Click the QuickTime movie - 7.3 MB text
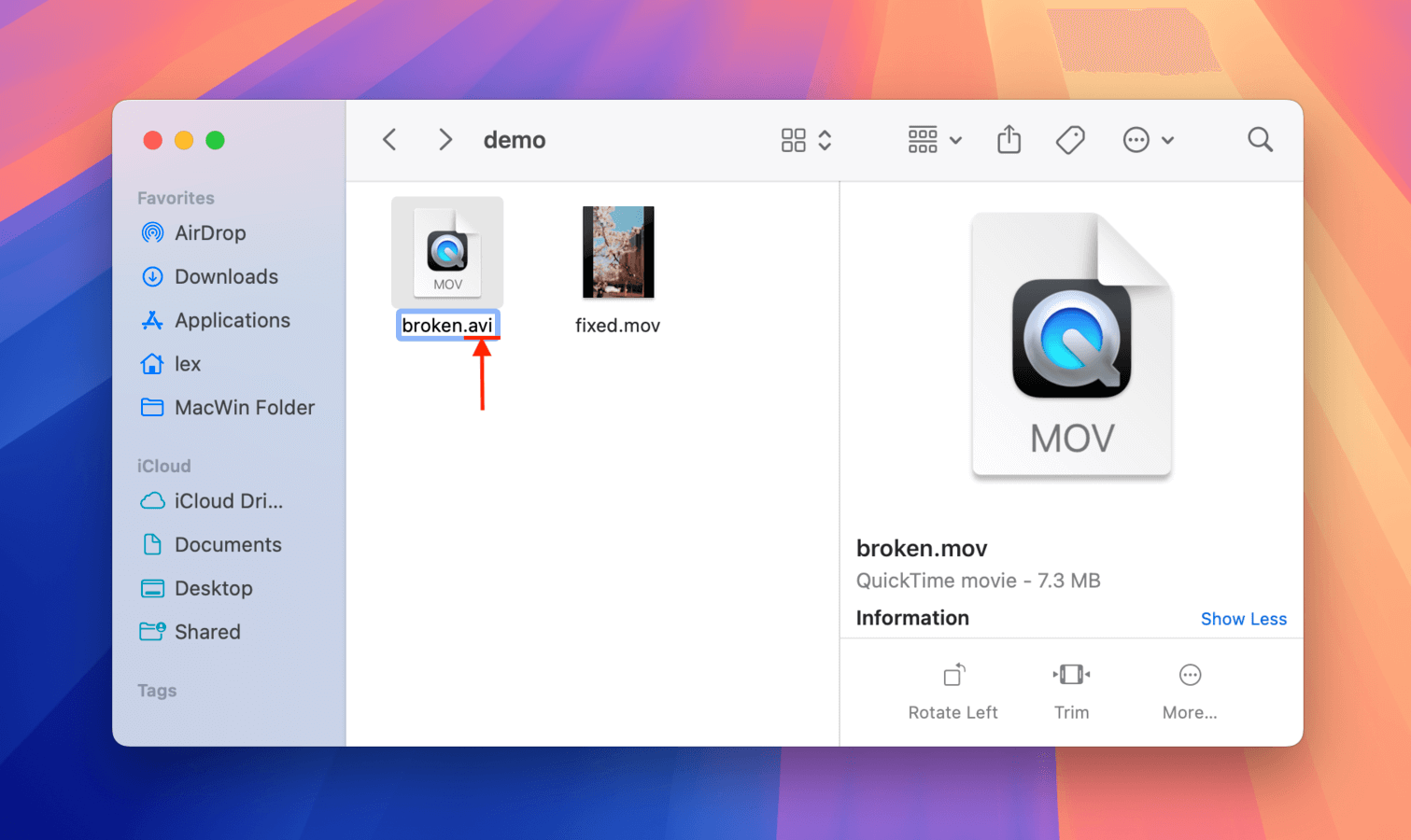 (x=978, y=581)
